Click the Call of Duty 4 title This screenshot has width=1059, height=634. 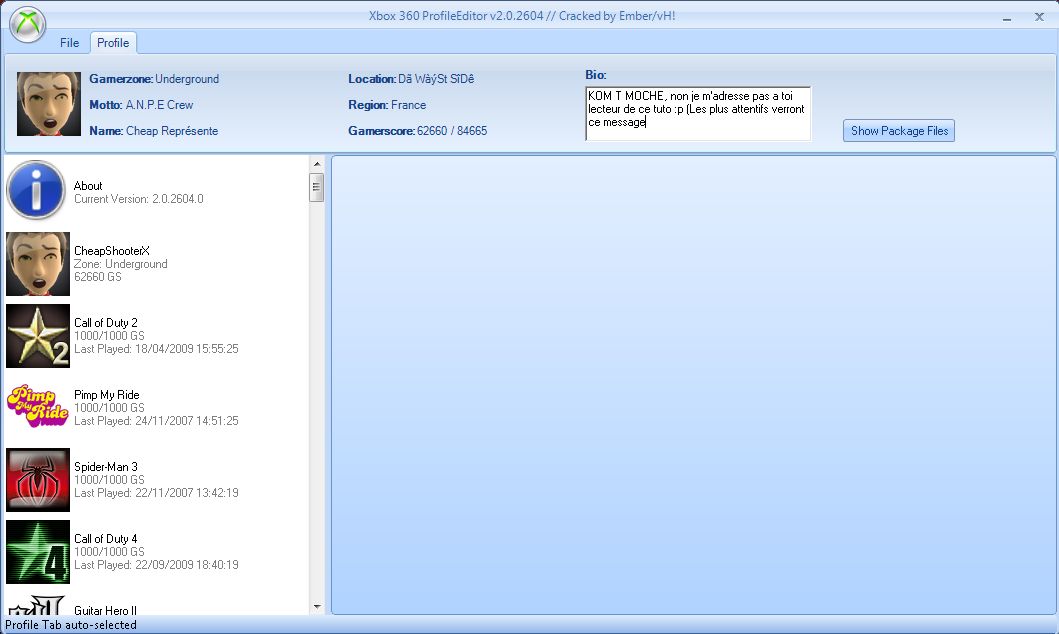[105, 539]
